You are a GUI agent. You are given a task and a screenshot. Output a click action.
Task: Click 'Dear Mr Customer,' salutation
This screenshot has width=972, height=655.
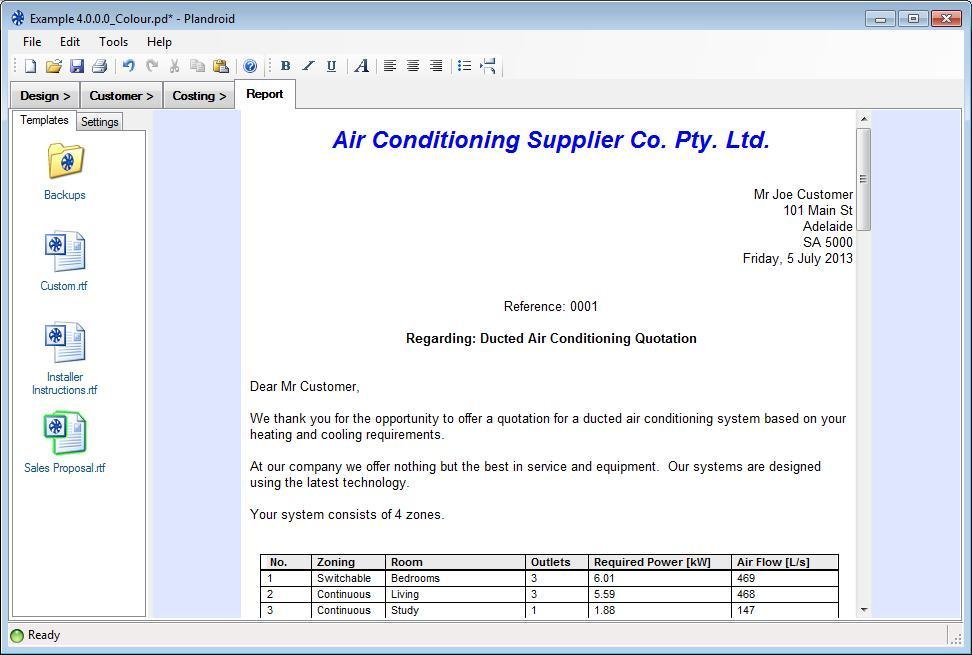coord(304,387)
